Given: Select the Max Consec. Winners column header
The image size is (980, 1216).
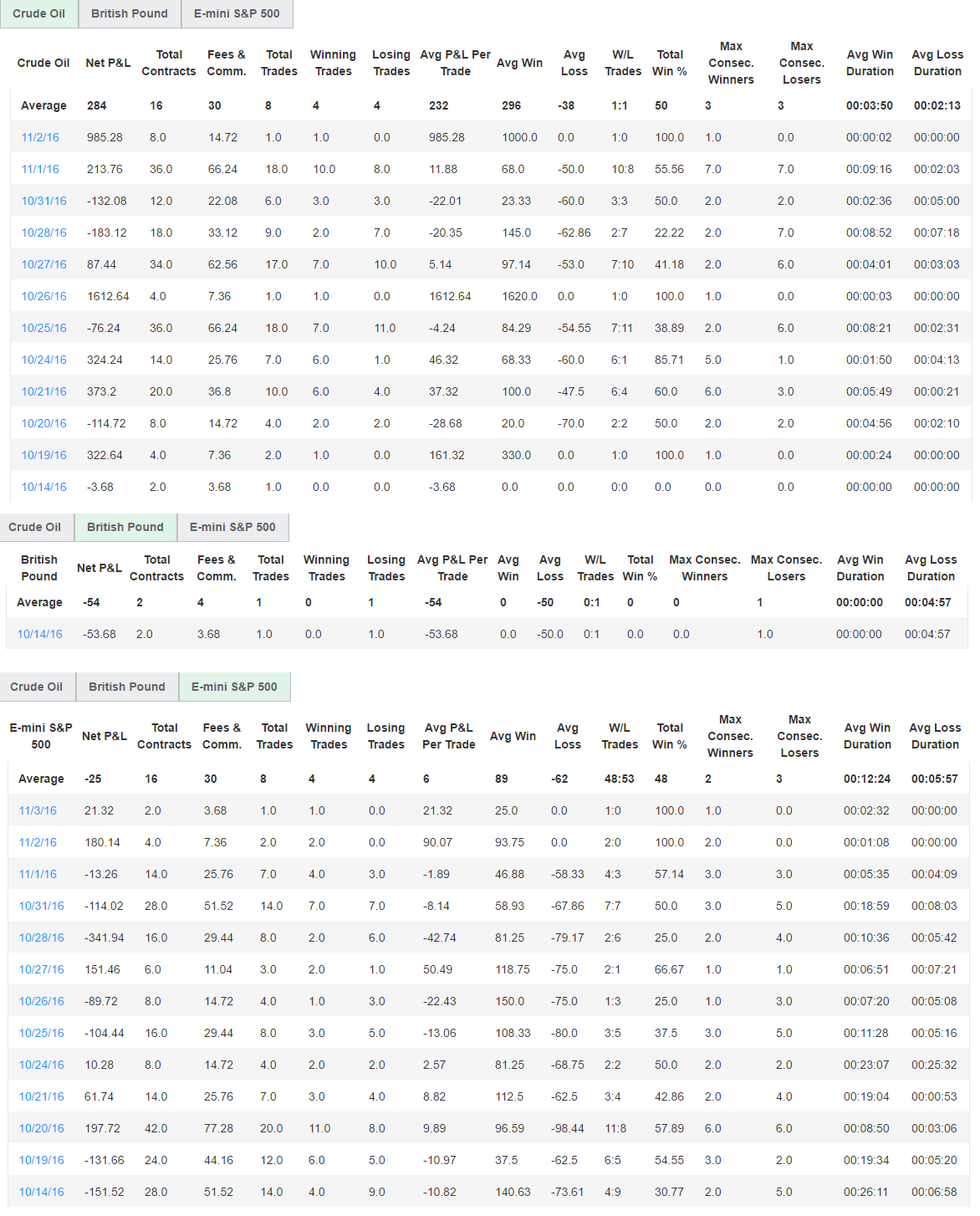Looking at the screenshot, I should pyautogui.click(x=731, y=63).
